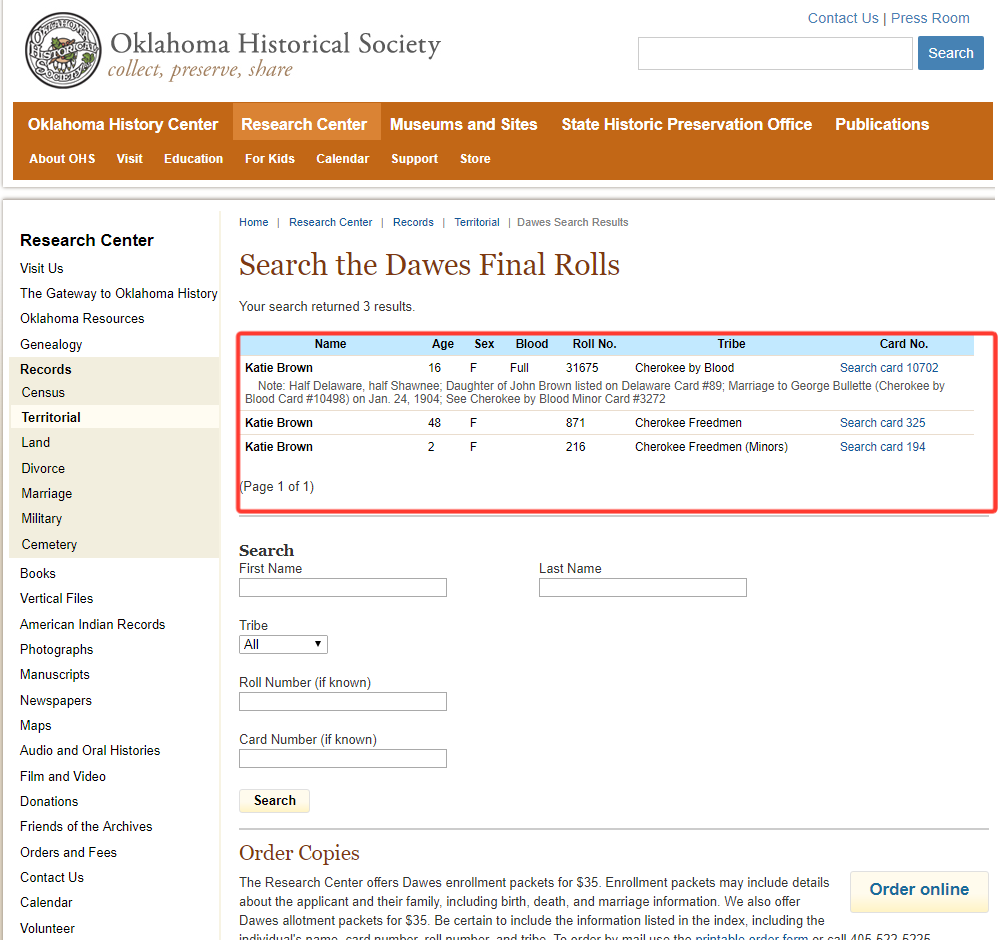
Task: Open the Museums and Sites menu
Action: (x=463, y=124)
